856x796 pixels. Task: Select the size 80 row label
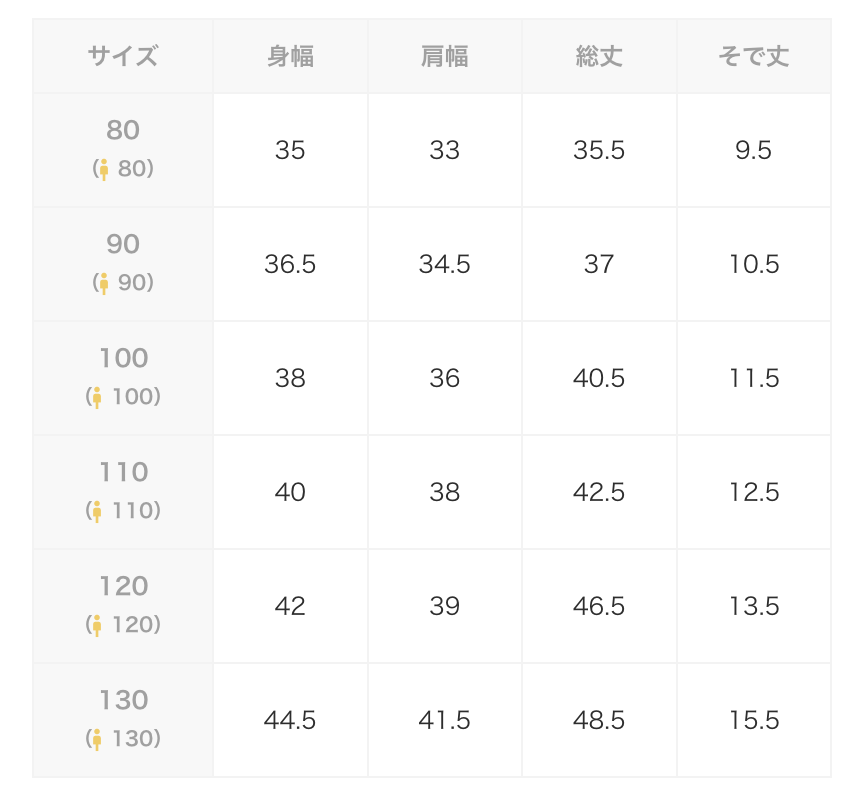[x=123, y=131]
